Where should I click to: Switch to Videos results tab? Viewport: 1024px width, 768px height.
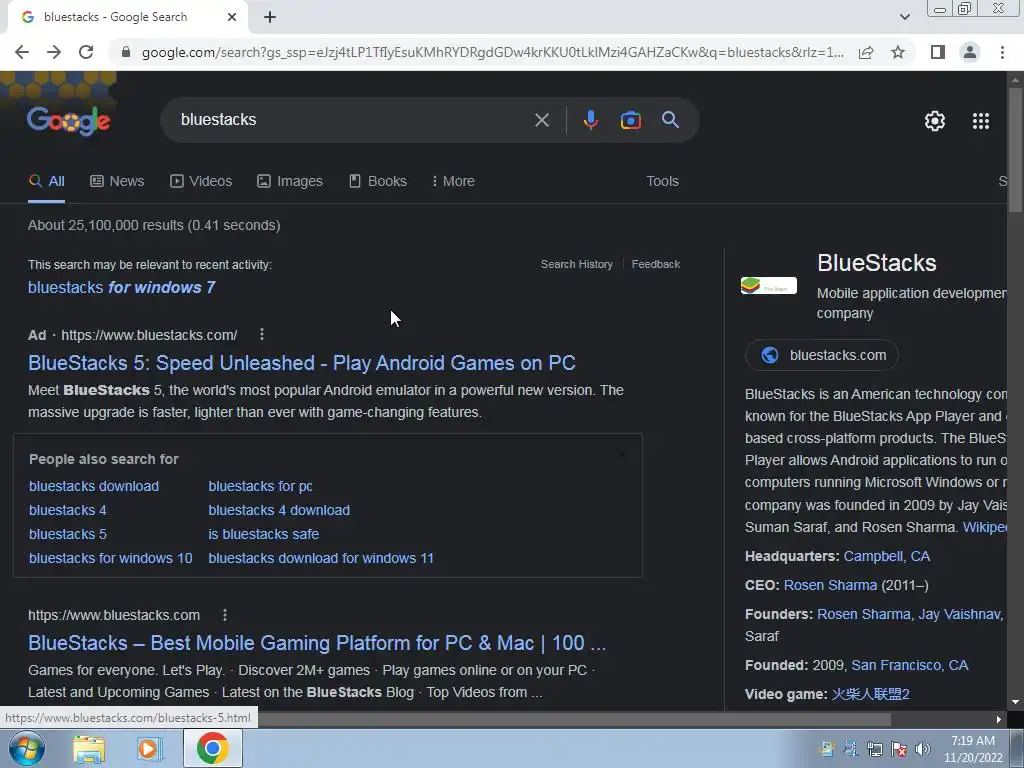[x=201, y=182]
